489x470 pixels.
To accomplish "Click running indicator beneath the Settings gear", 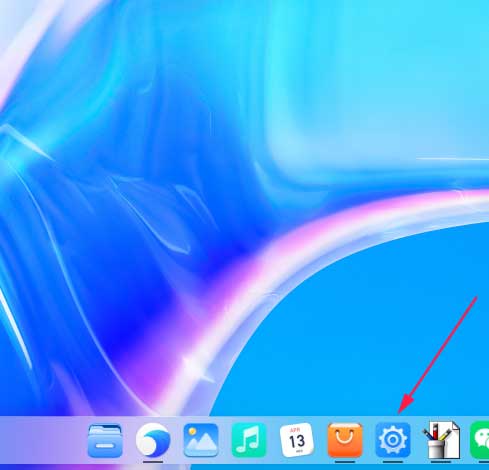I will 393,462.
